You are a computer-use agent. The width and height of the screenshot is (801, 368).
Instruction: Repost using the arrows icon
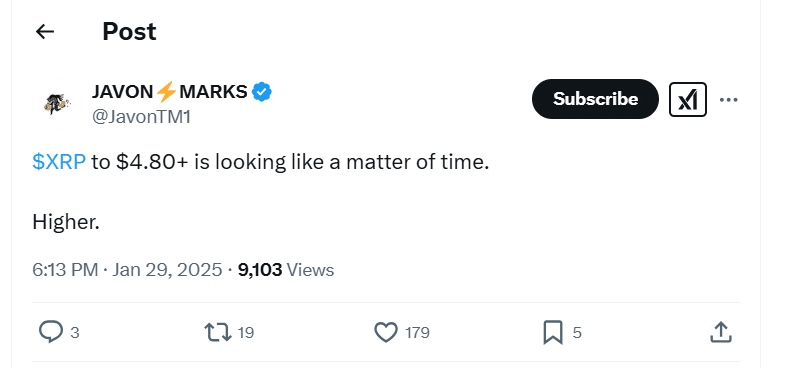(218, 332)
